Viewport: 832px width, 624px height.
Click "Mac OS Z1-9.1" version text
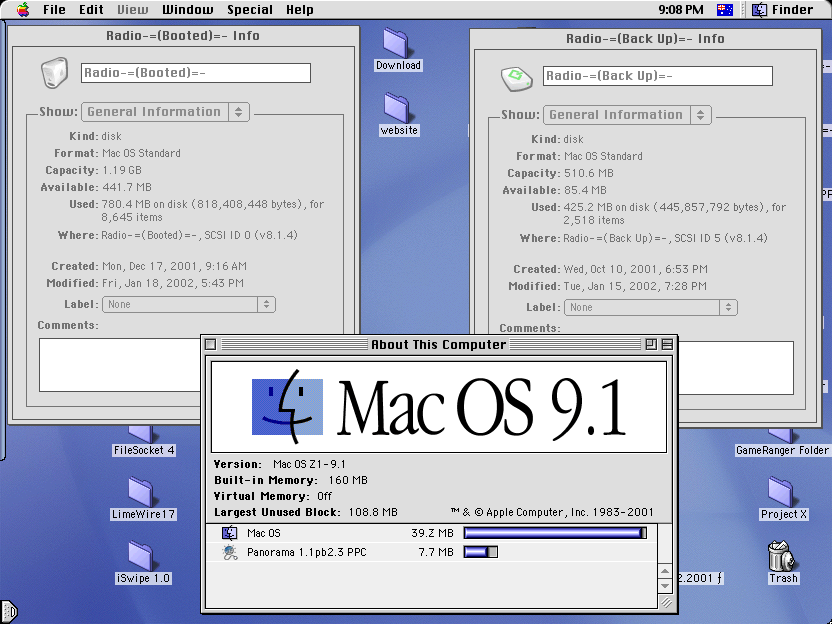tap(309, 464)
